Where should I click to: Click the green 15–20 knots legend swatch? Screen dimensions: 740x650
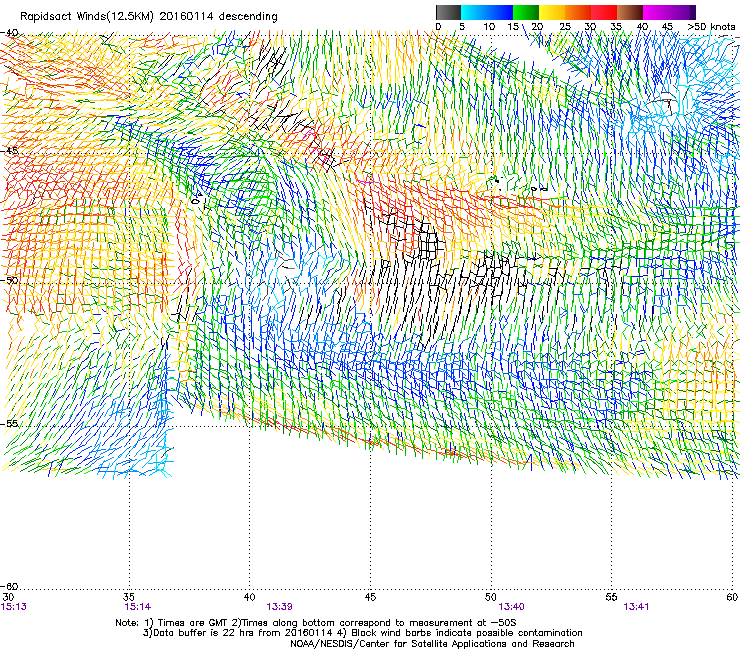coord(526,12)
